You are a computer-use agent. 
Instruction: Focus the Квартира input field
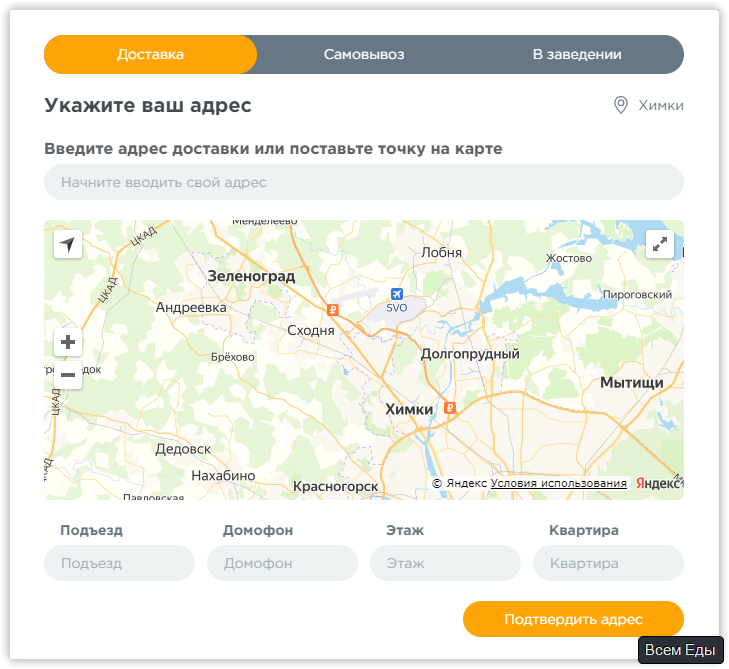click(608, 563)
